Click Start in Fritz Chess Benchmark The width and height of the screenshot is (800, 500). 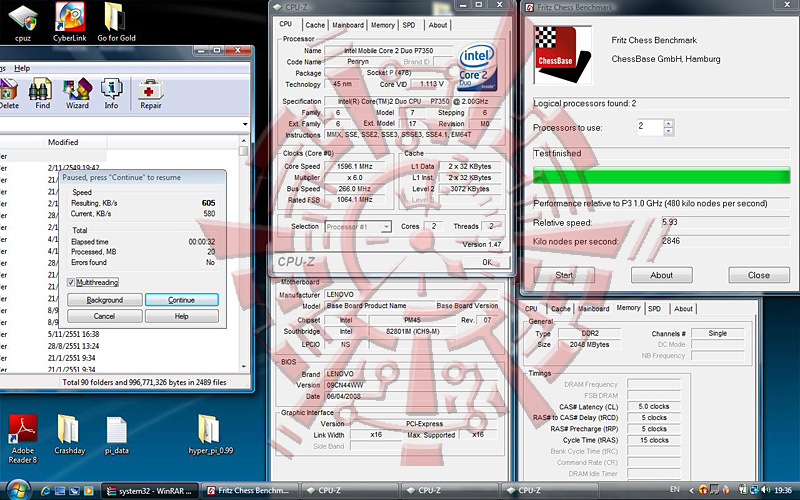pyautogui.click(x=564, y=275)
